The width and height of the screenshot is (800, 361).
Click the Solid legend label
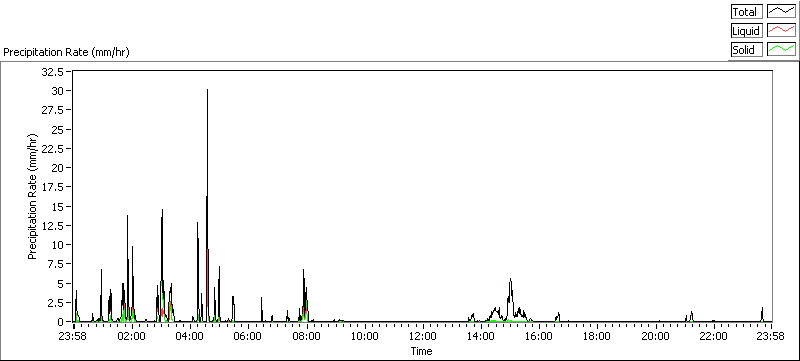tap(746, 49)
